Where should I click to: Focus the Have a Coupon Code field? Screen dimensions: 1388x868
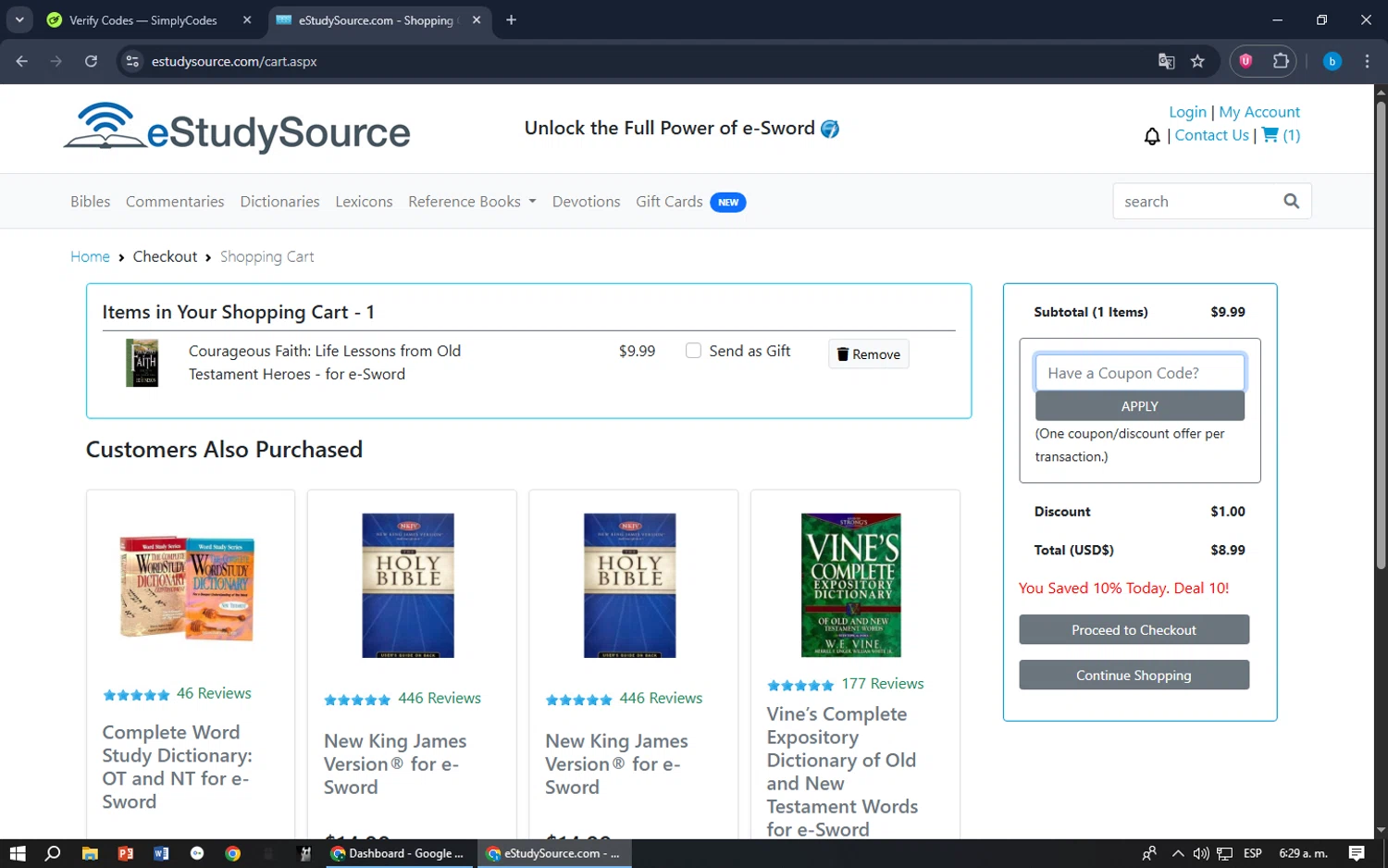[x=1139, y=373]
